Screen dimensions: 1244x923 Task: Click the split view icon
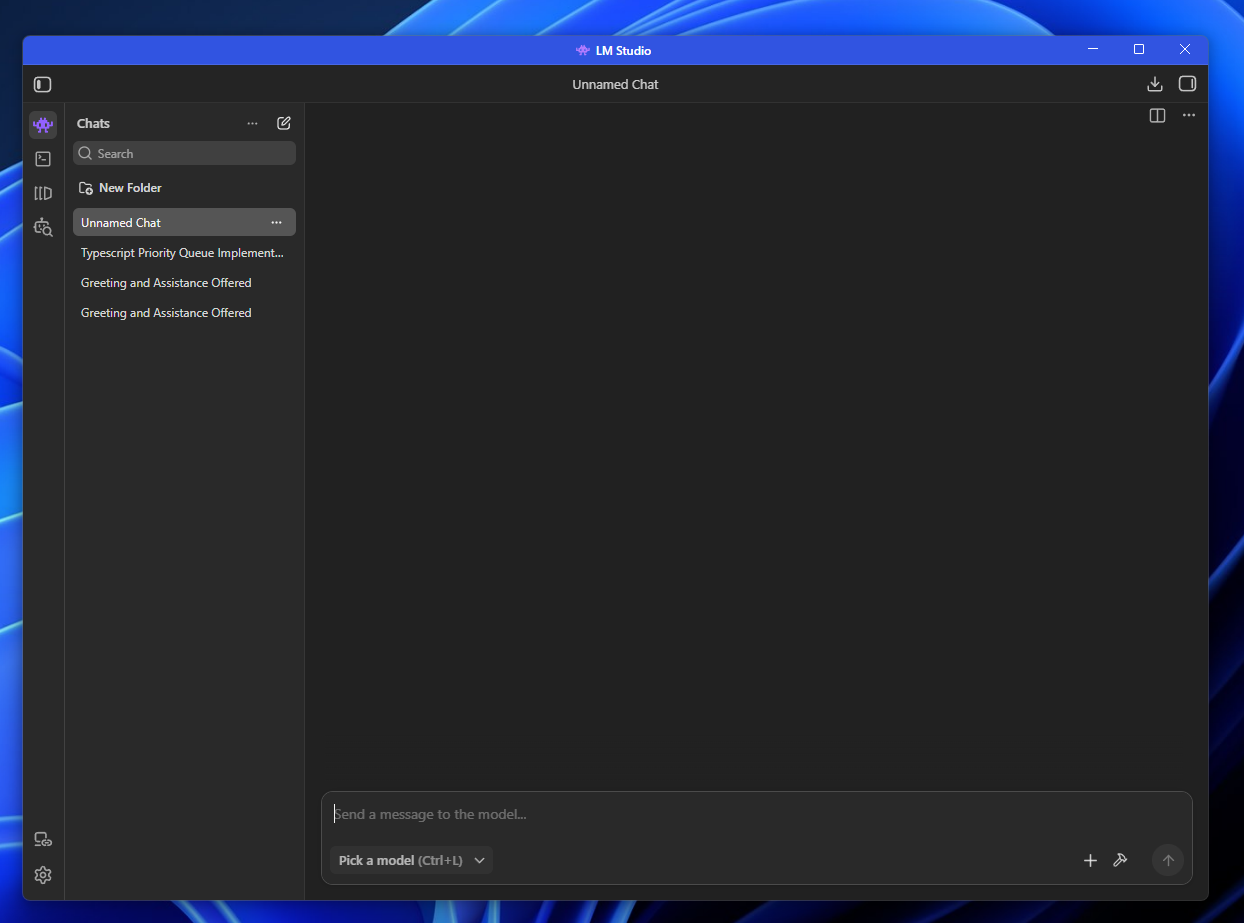click(1157, 116)
